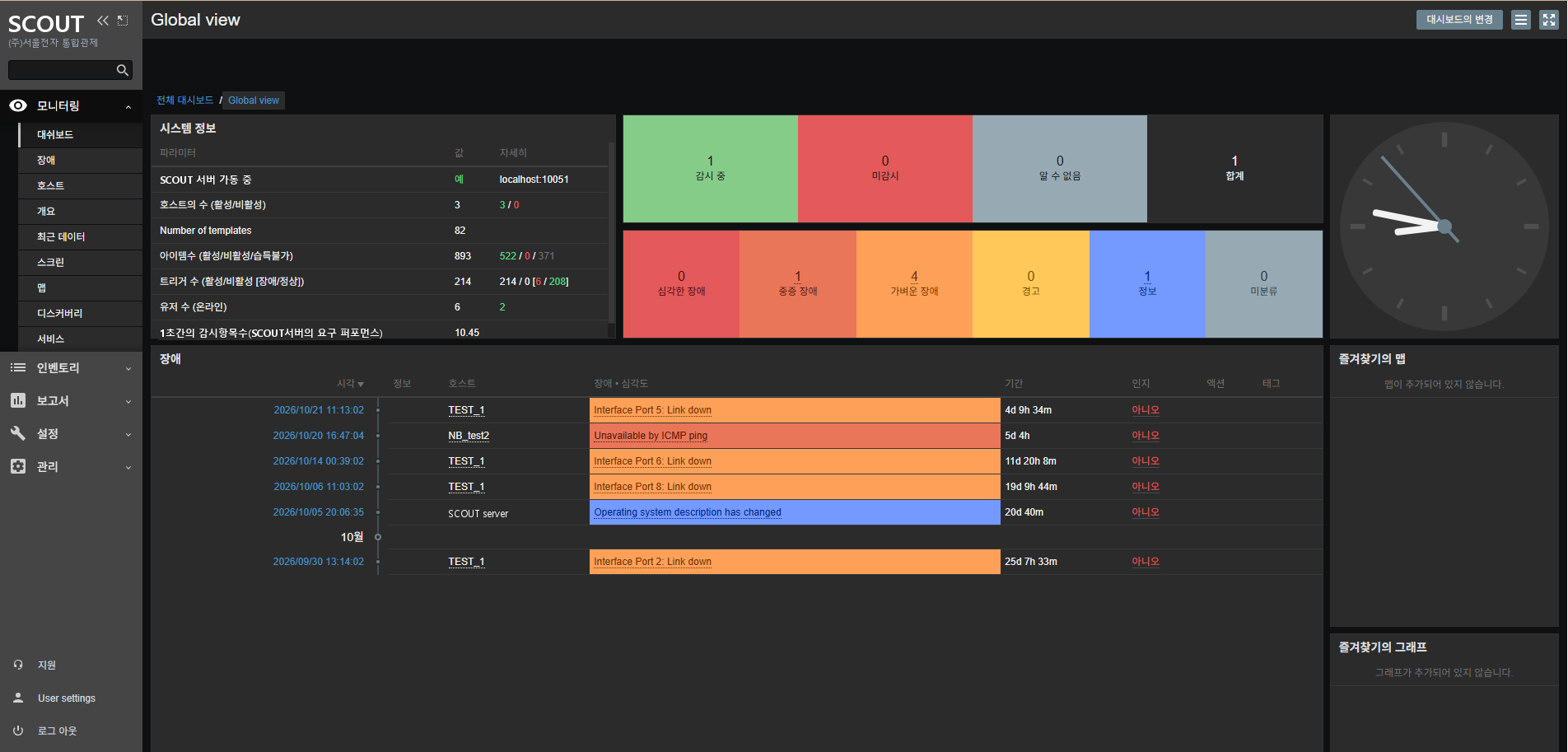Click the system info panel scrollbar
1568x752 pixels.
coord(611,234)
